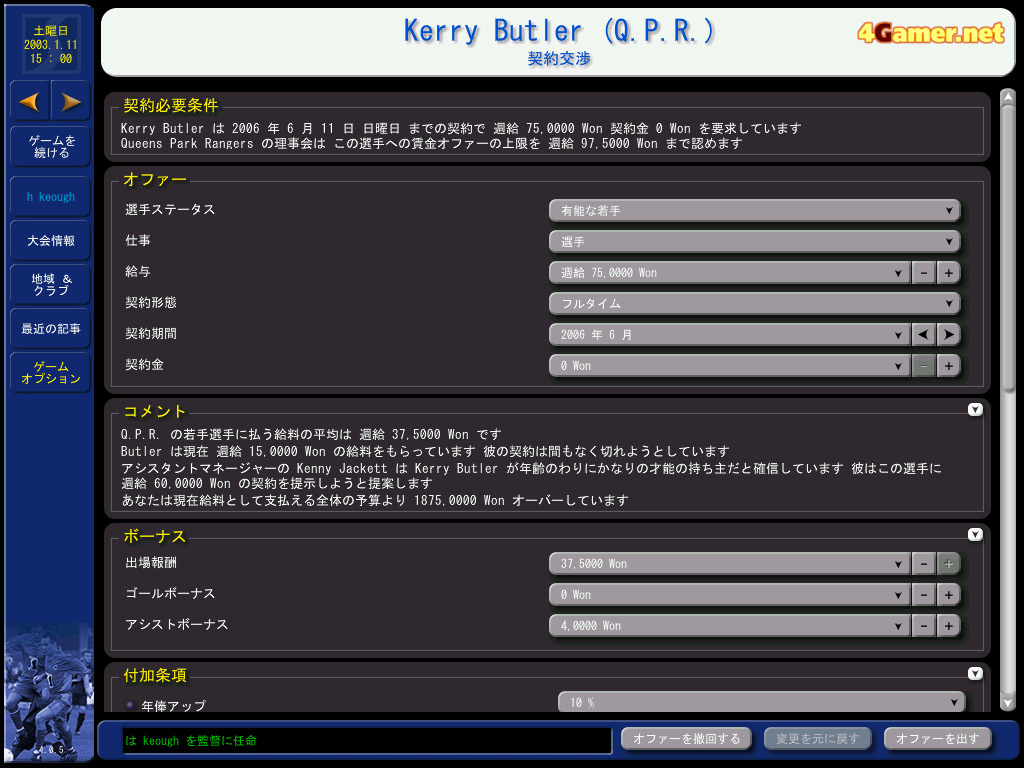Open 大会情報 menu
The image size is (1024, 768).
pyautogui.click(x=50, y=240)
